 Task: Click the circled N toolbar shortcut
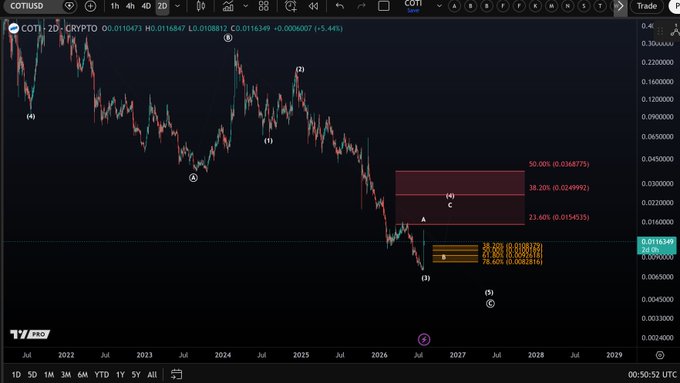568,6
